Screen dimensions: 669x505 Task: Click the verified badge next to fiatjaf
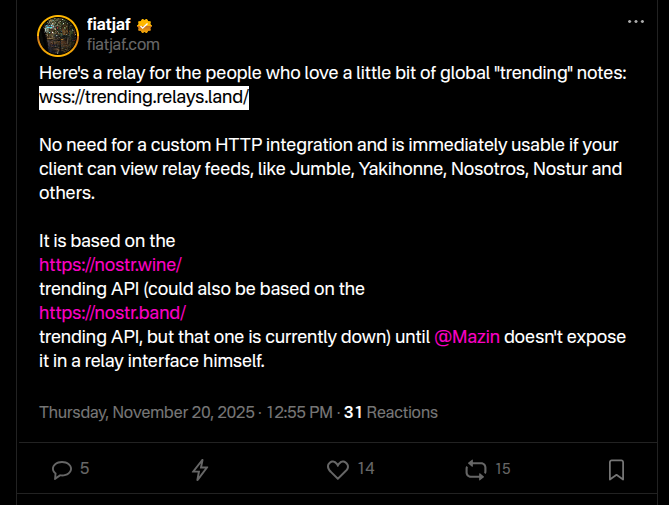point(144,25)
